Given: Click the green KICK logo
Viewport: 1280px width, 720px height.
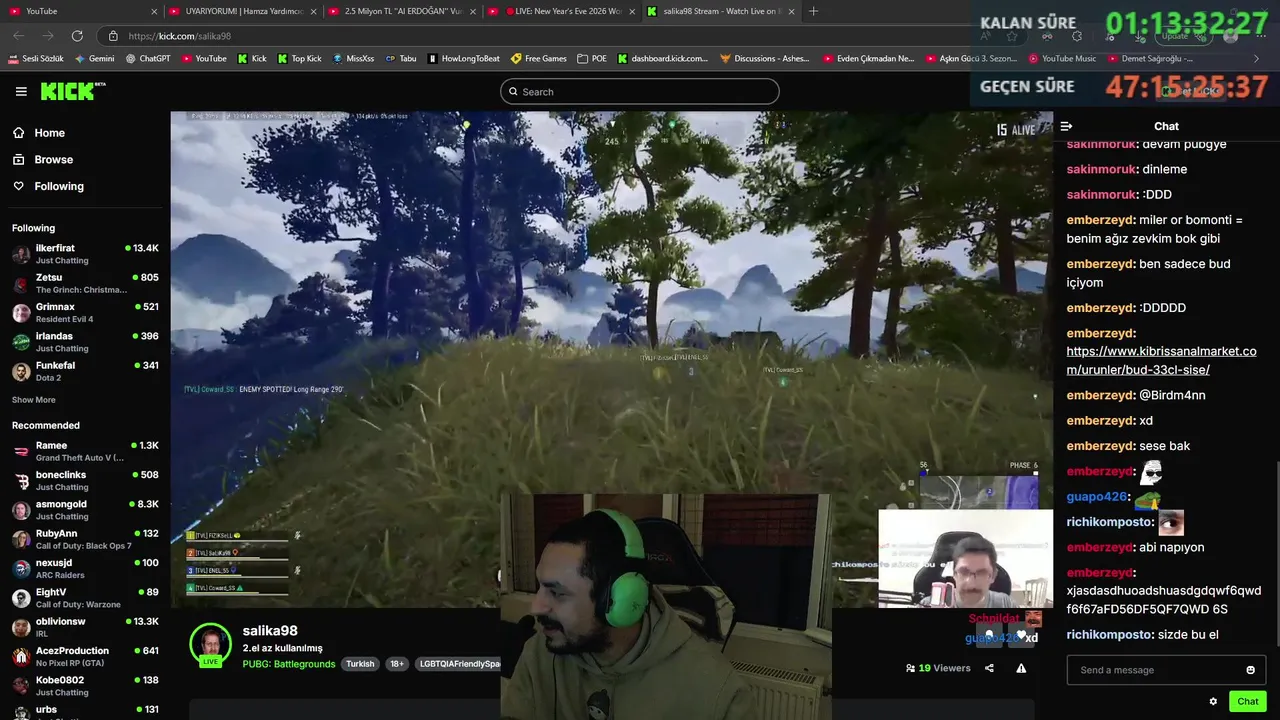Looking at the screenshot, I should (72, 91).
